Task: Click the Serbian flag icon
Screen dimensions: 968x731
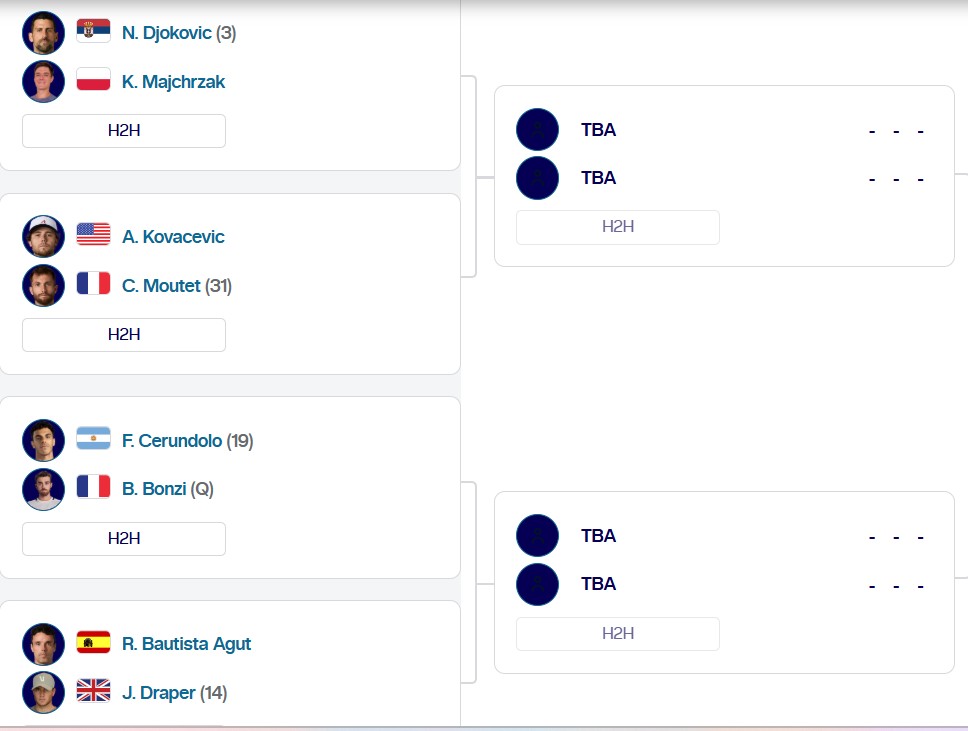Action: tap(93, 32)
